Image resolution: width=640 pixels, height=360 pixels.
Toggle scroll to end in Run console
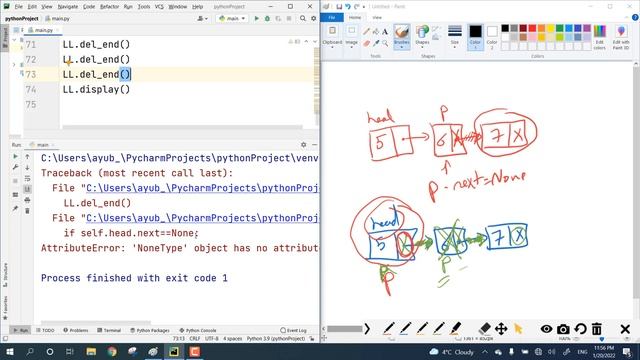pyautogui.click(x=27, y=189)
